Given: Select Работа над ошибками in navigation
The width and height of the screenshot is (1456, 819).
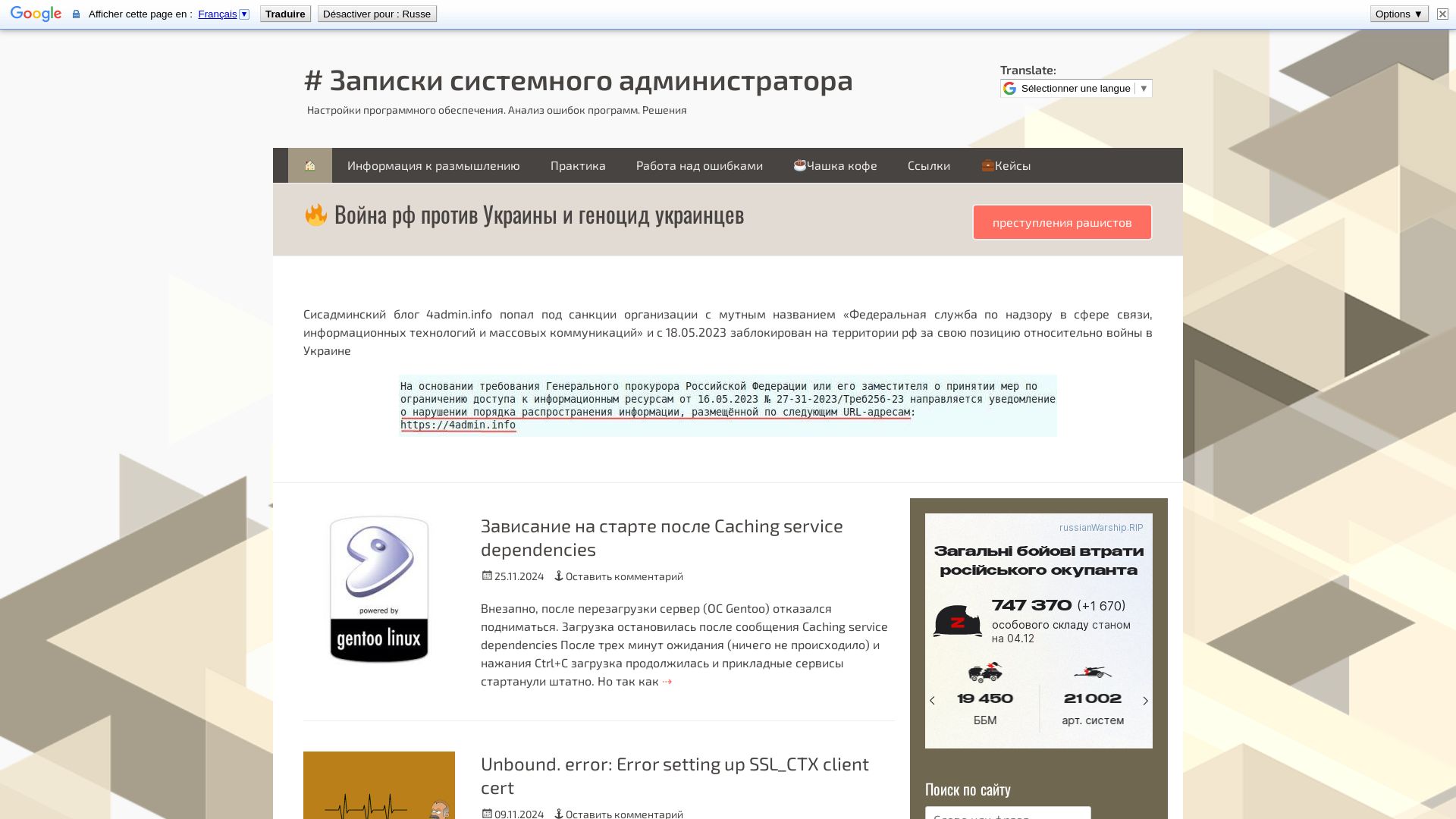Looking at the screenshot, I should [699, 165].
